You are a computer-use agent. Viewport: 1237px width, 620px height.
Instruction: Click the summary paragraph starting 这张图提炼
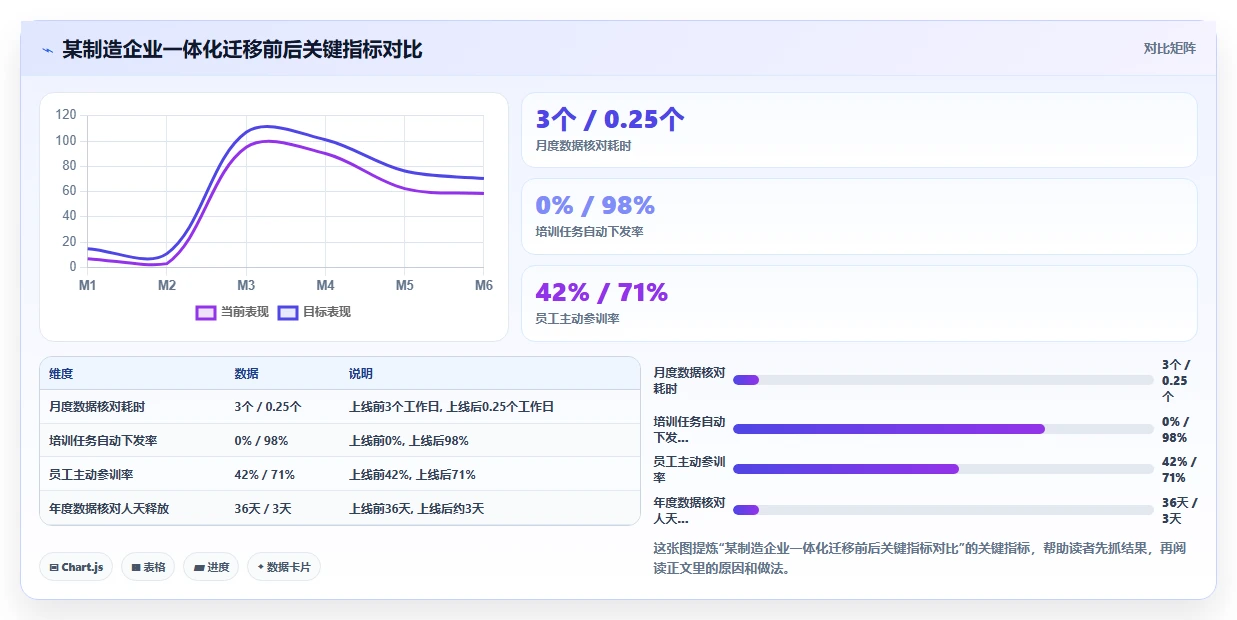[920, 558]
